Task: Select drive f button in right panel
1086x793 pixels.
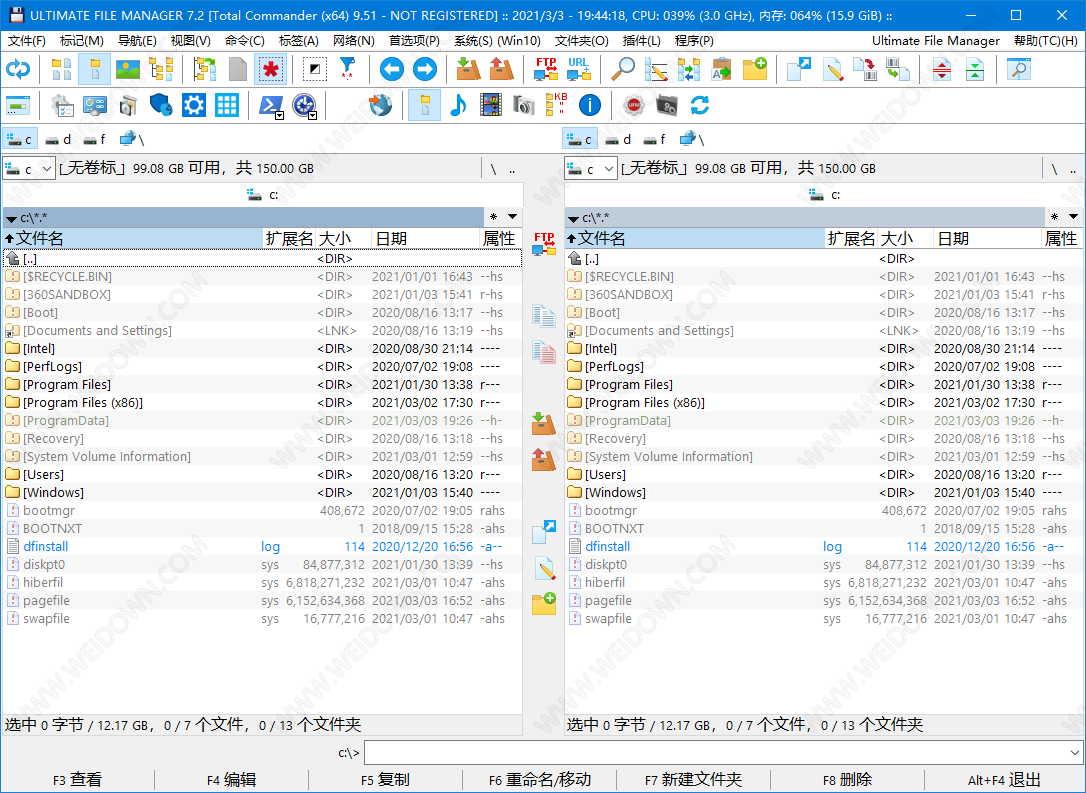Action: click(x=654, y=139)
